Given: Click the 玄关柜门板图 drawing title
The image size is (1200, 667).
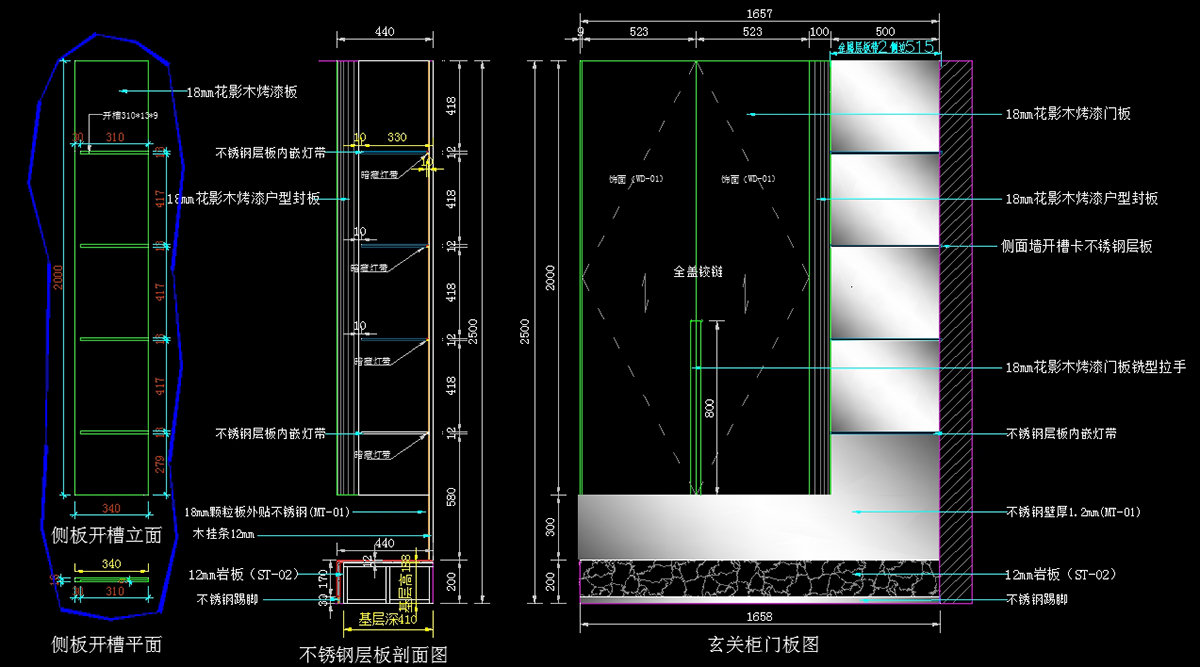Looking at the screenshot, I should click(763, 645).
